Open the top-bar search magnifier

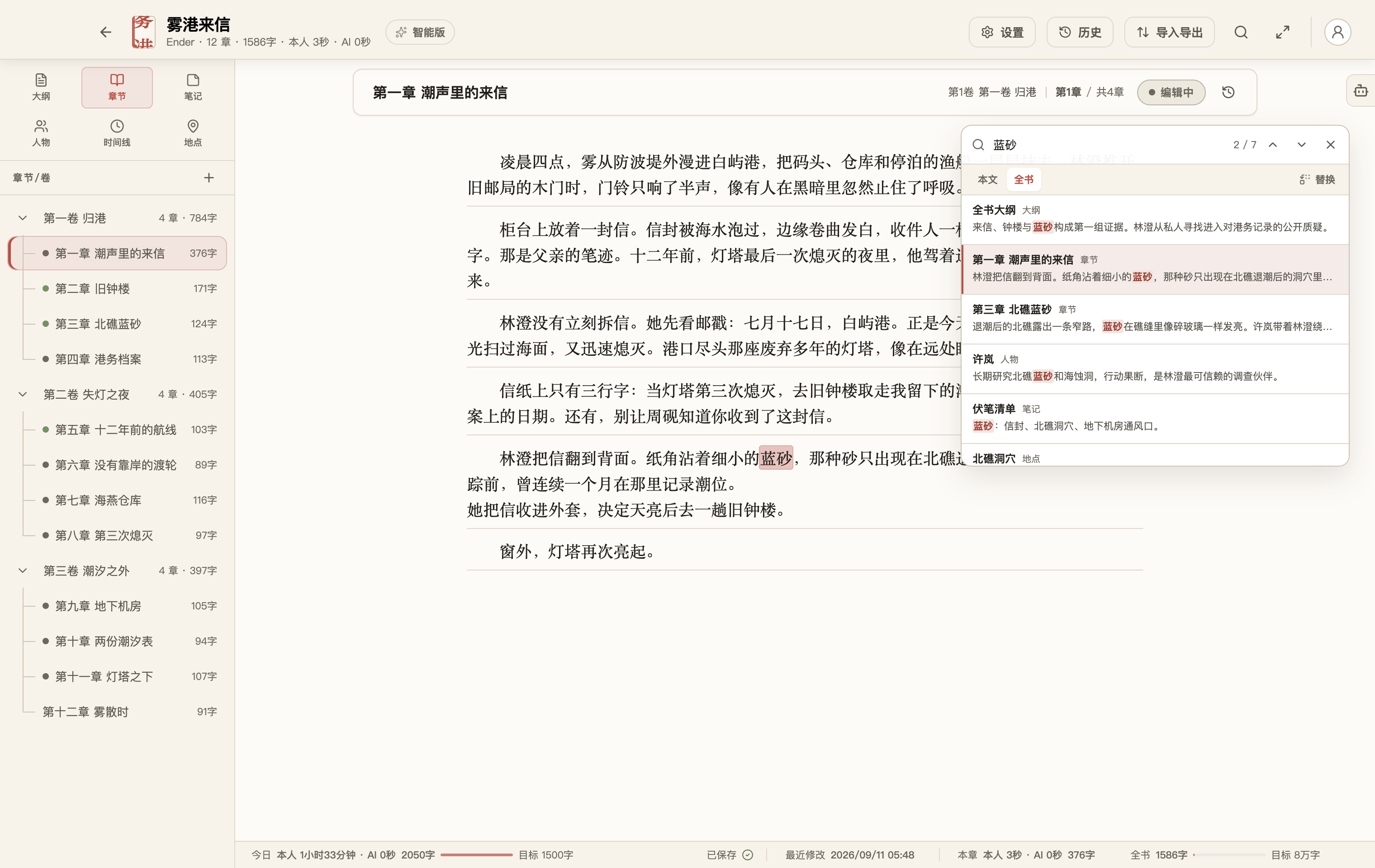pos(1241,32)
